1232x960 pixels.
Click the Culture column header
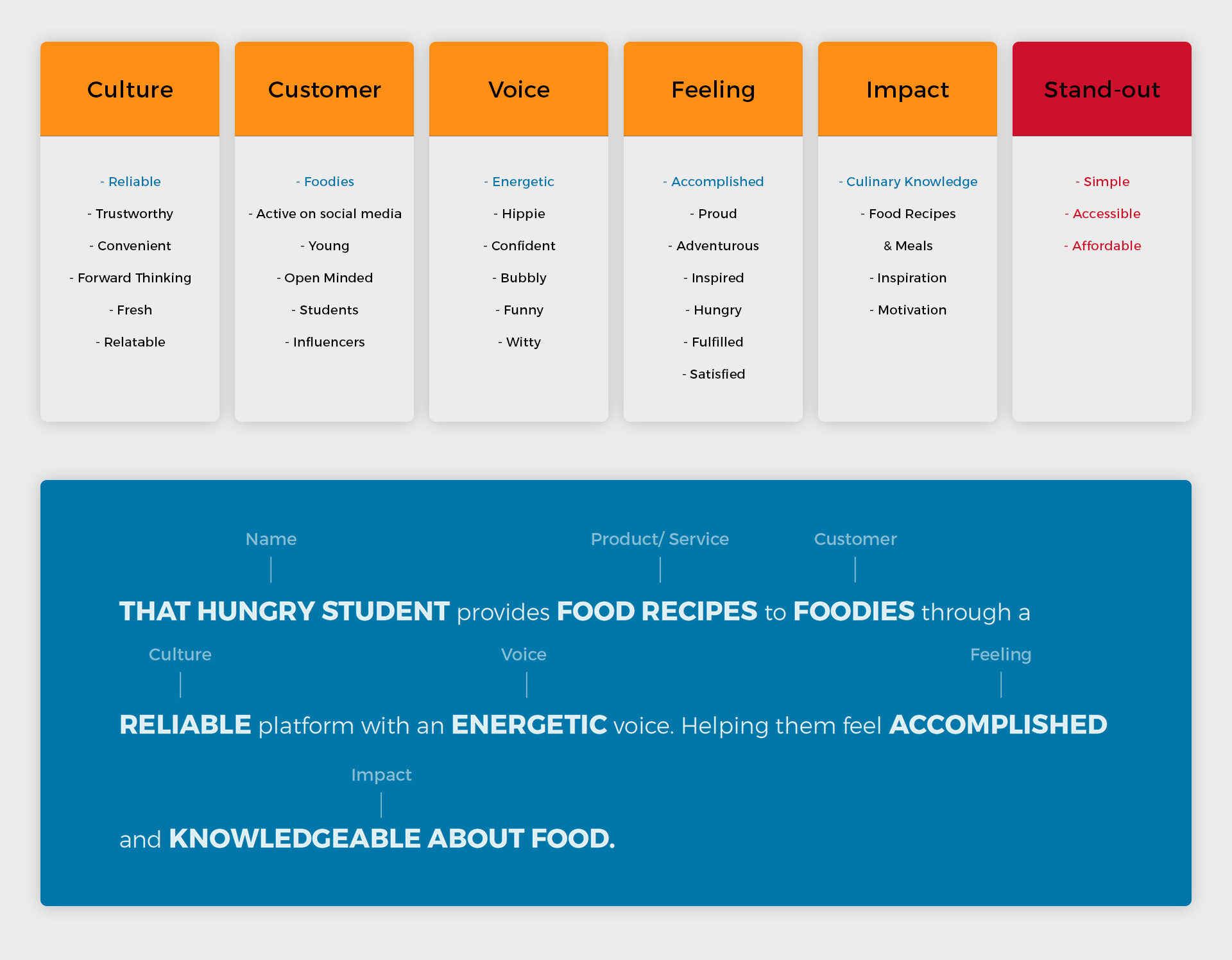click(x=130, y=89)
